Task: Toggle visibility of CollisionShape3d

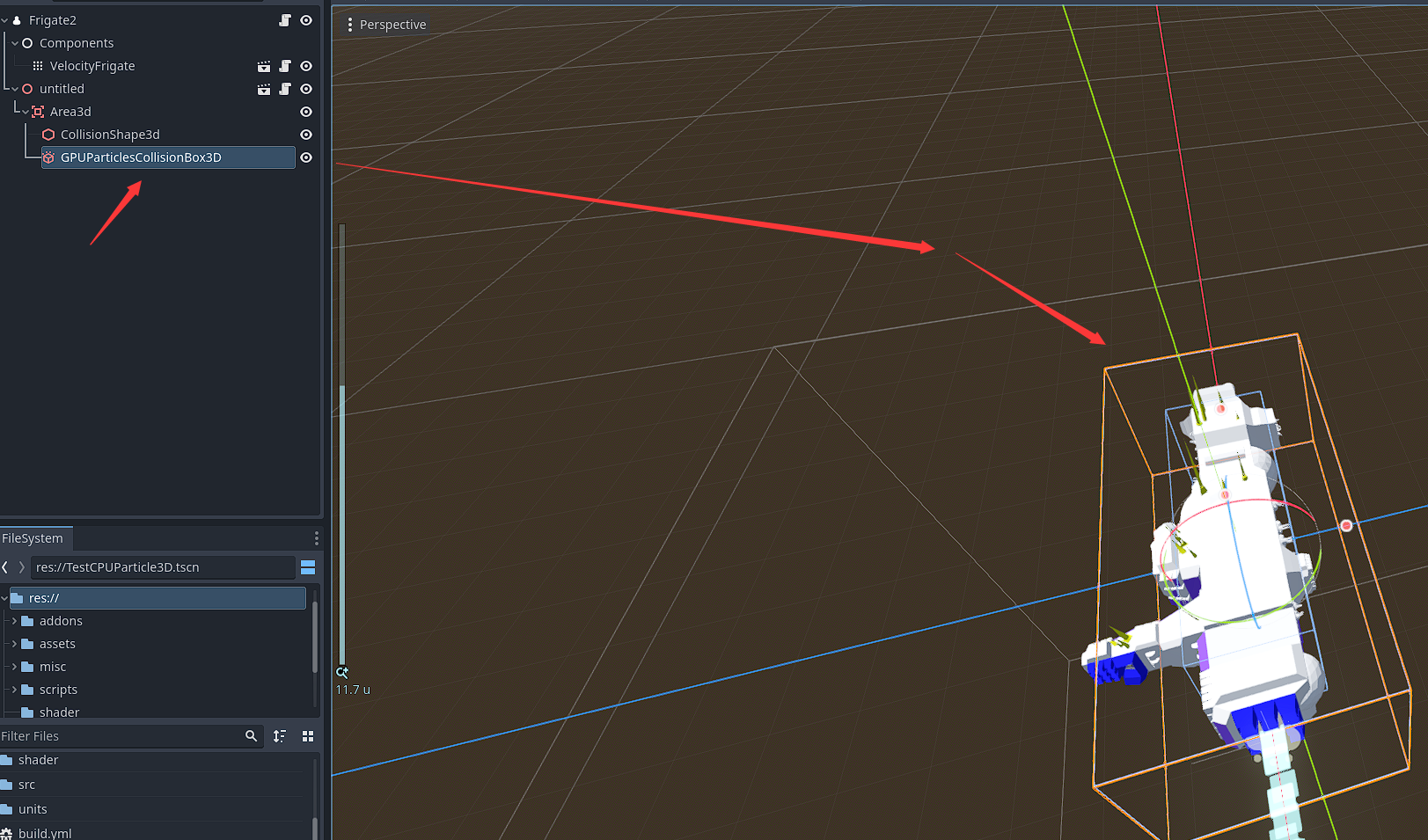Action: 306,135
